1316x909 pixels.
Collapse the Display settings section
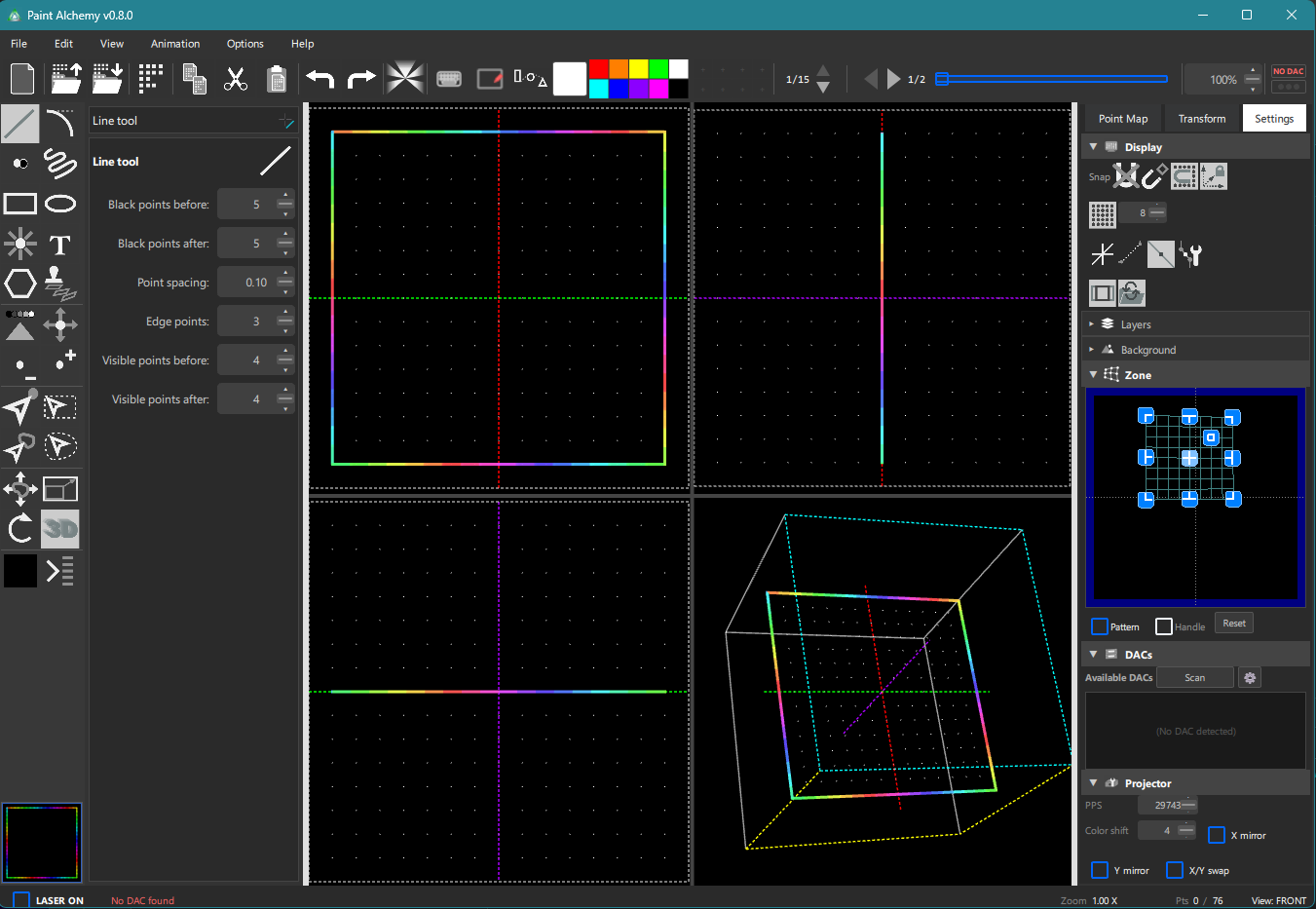(1093, 146)
